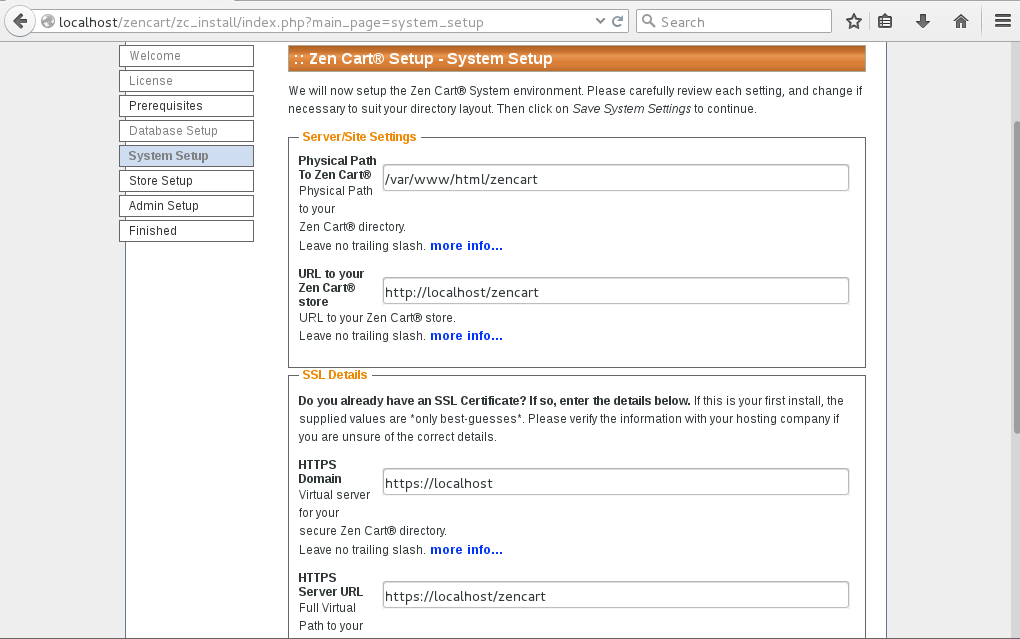Click the vertical page scrollbar
Screen dimensions: 1020x639
click(x=1016, y=277)
